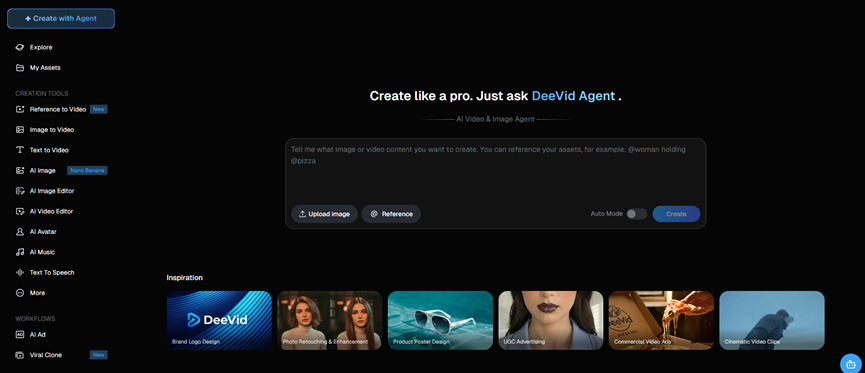Image resolution: width=865 pixels, height=373 pixels.
Task: Open Viral Clone workflow label
Action: (46, 355)
